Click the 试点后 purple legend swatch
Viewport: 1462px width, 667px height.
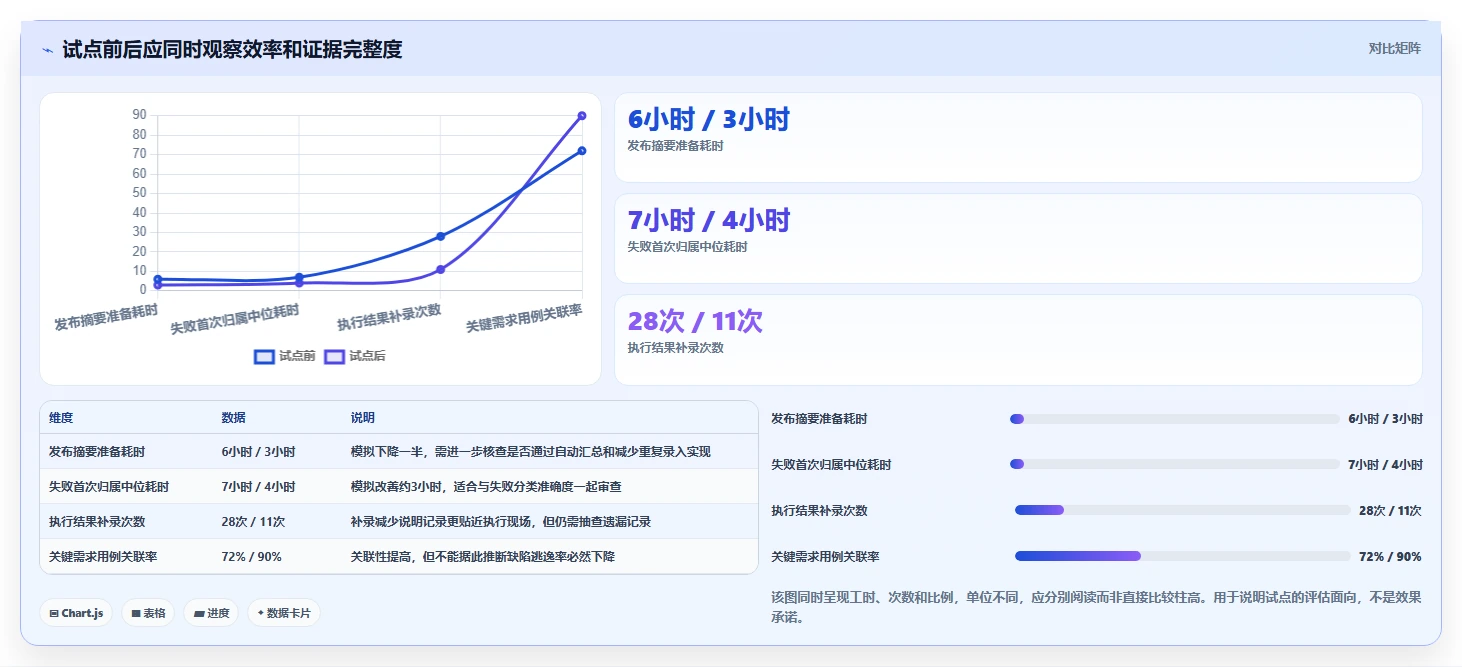(334, 356)
